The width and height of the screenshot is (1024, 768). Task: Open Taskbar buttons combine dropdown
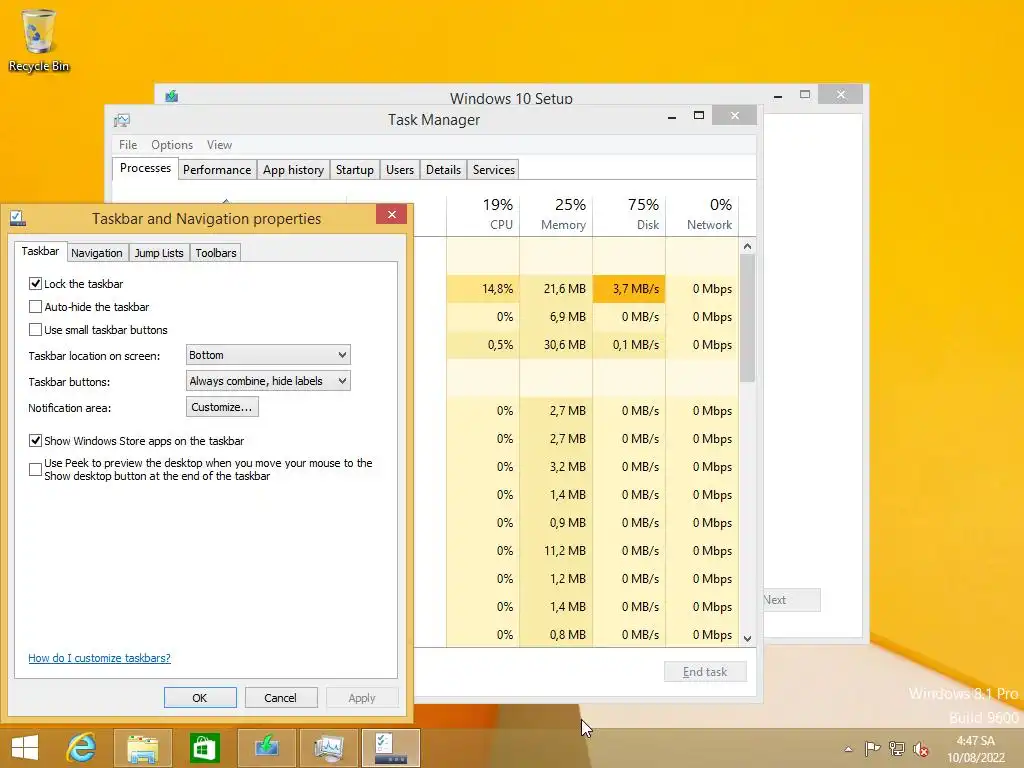pos(268,381)
